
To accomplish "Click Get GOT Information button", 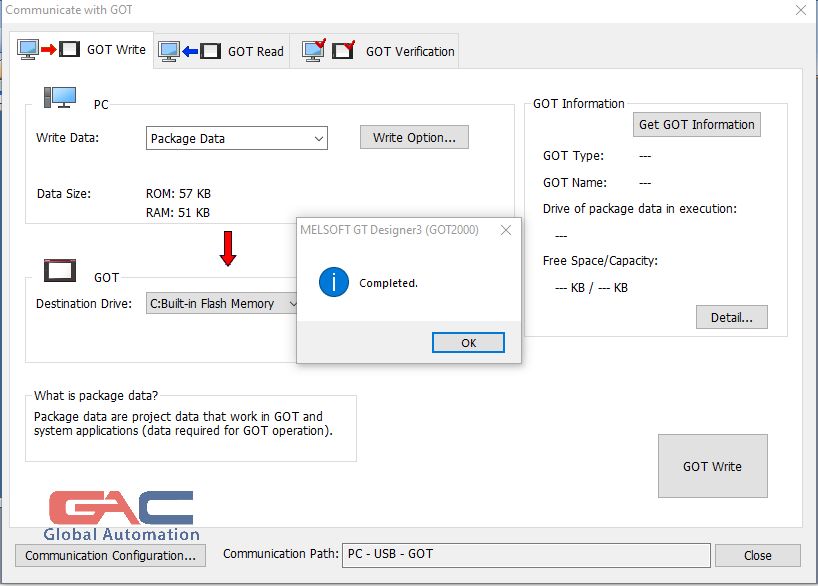I will pos(696,124).
